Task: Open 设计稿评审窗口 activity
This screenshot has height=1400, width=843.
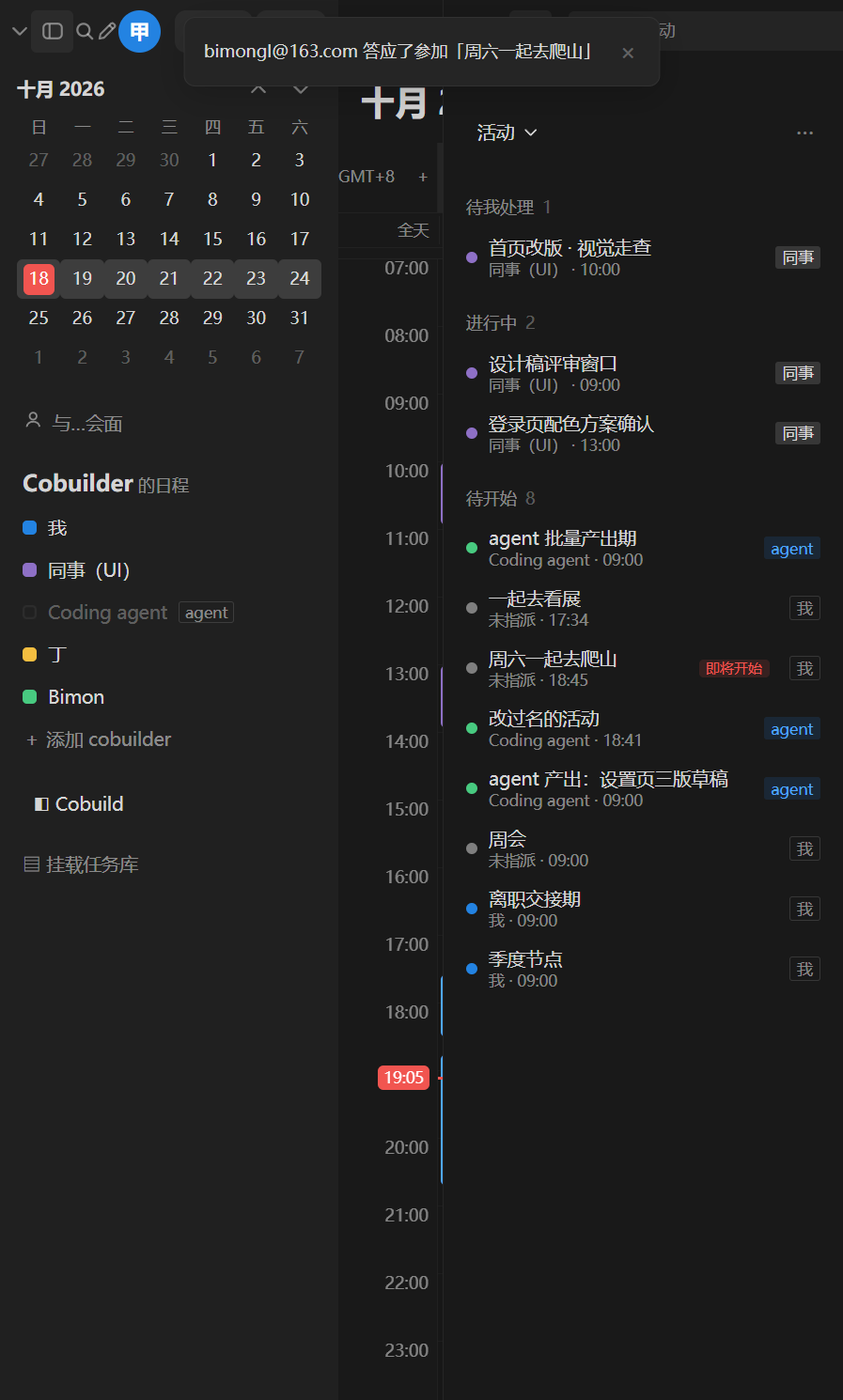Action: click(643, 373)
